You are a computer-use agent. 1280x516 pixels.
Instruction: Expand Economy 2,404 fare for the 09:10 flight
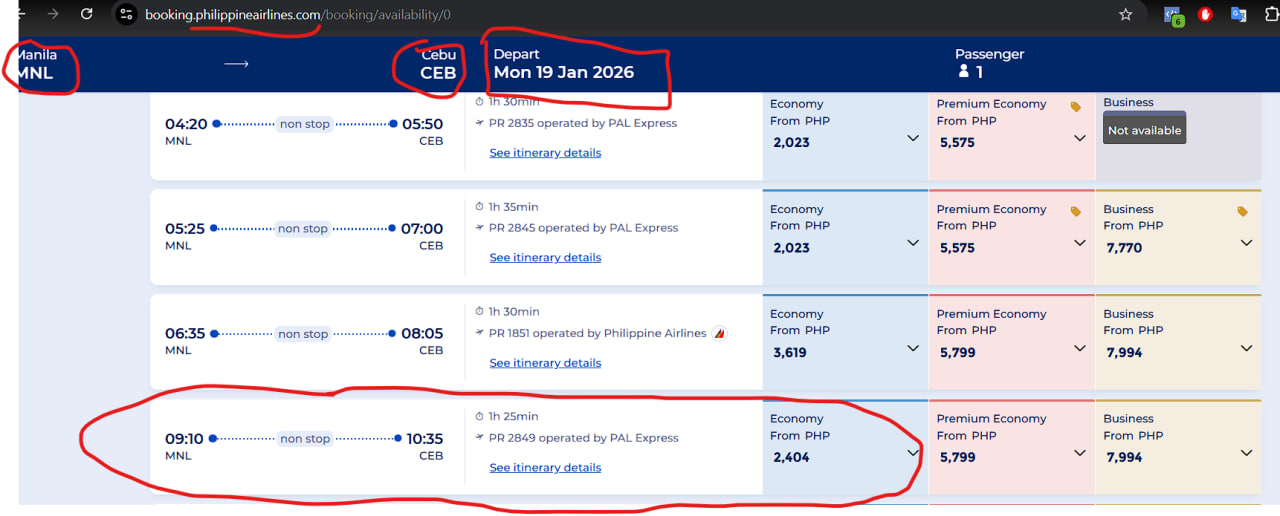912,453
